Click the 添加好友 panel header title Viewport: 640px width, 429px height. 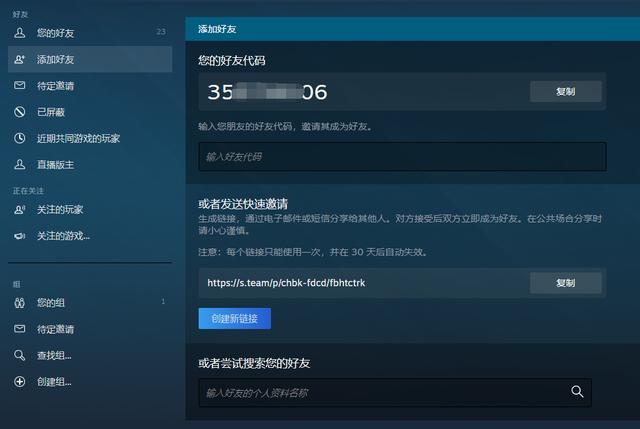[x=217, y=29]
